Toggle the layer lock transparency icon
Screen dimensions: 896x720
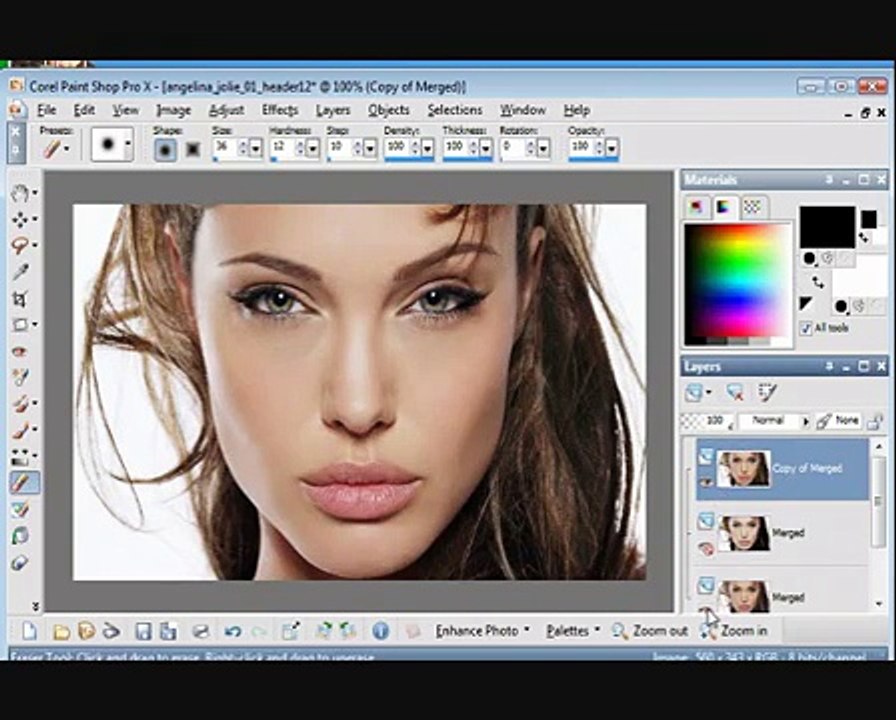(x=875, y=422)
